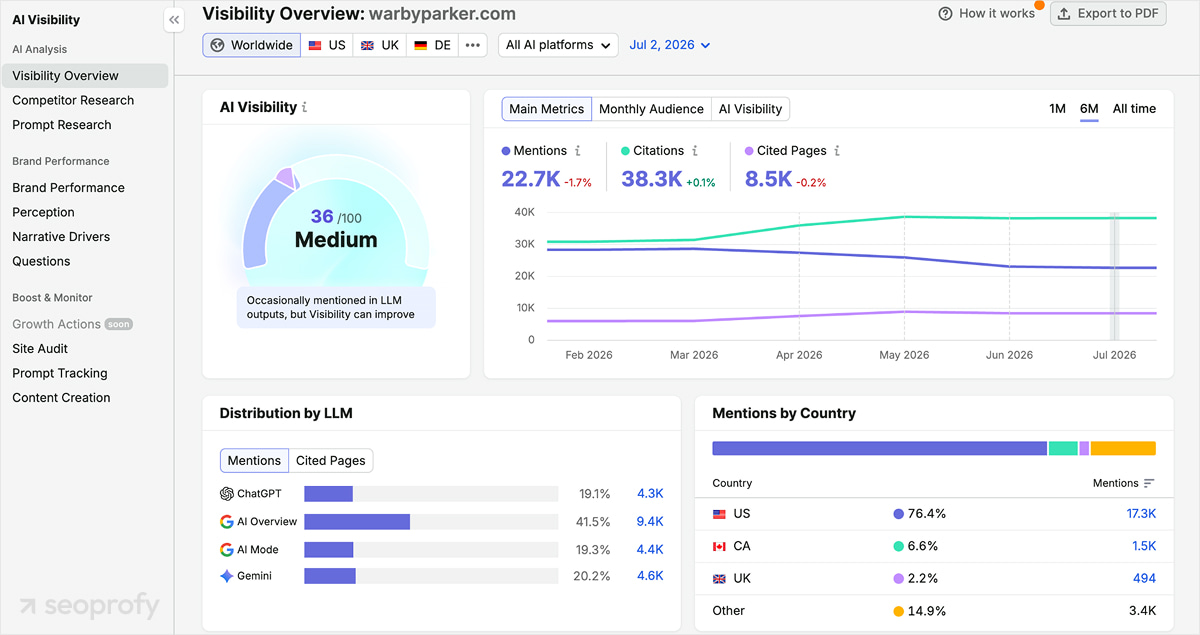
Task: Click the Citations metric info icon
Action: 695,151
